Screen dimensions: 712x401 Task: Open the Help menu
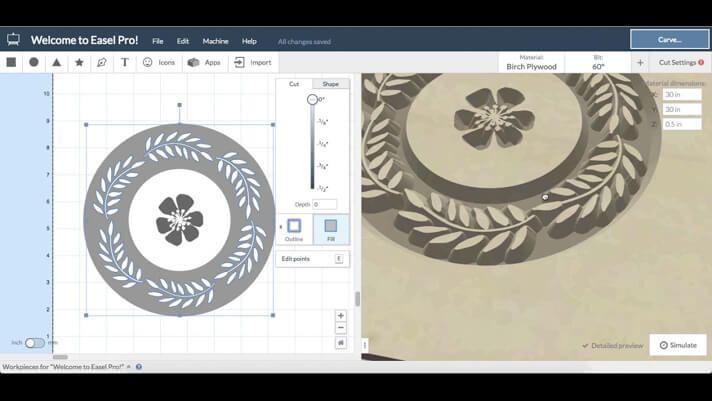[x=249, y=41]
